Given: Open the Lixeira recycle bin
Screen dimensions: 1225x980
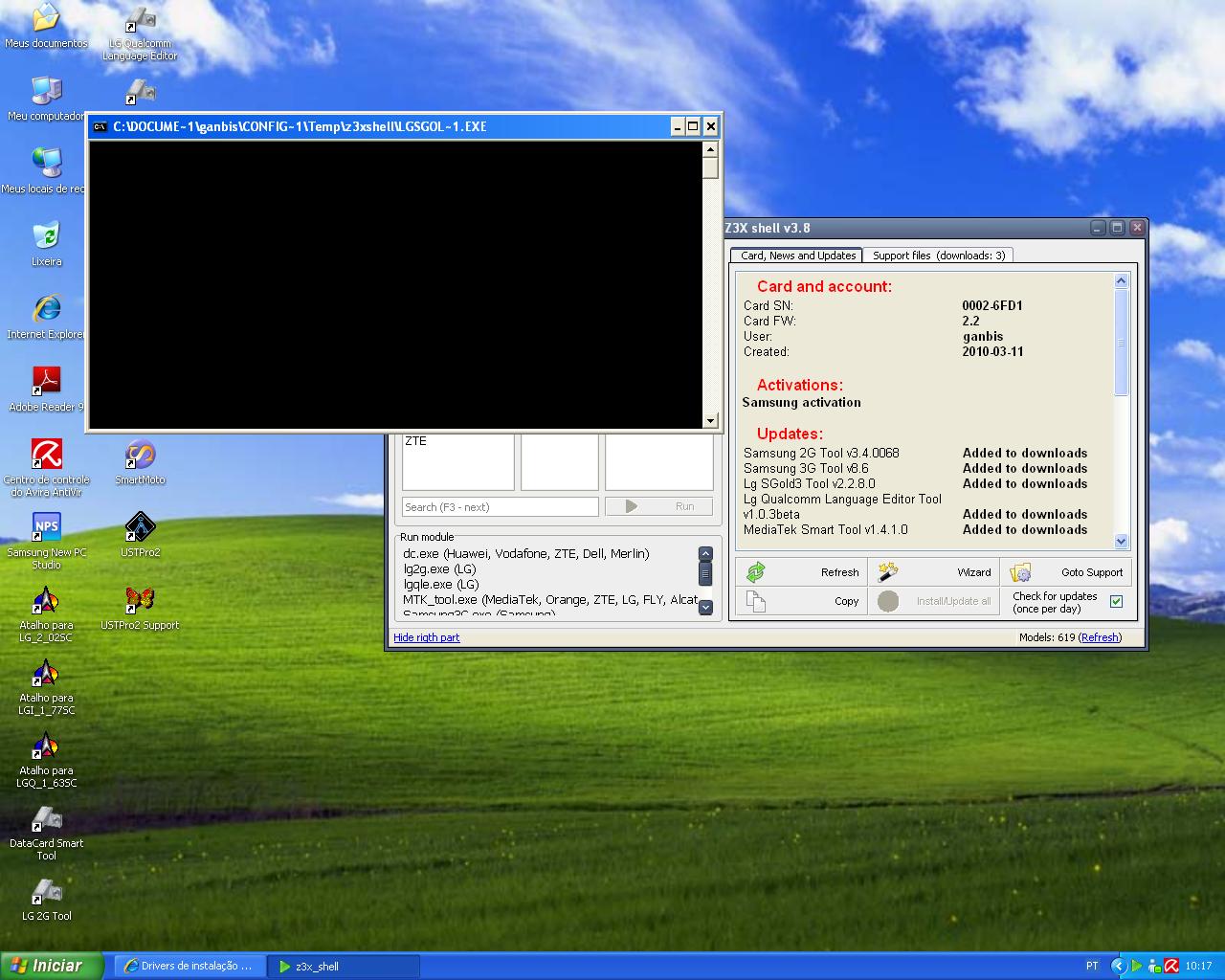Looking at the screenshot, I should (46, 243).
